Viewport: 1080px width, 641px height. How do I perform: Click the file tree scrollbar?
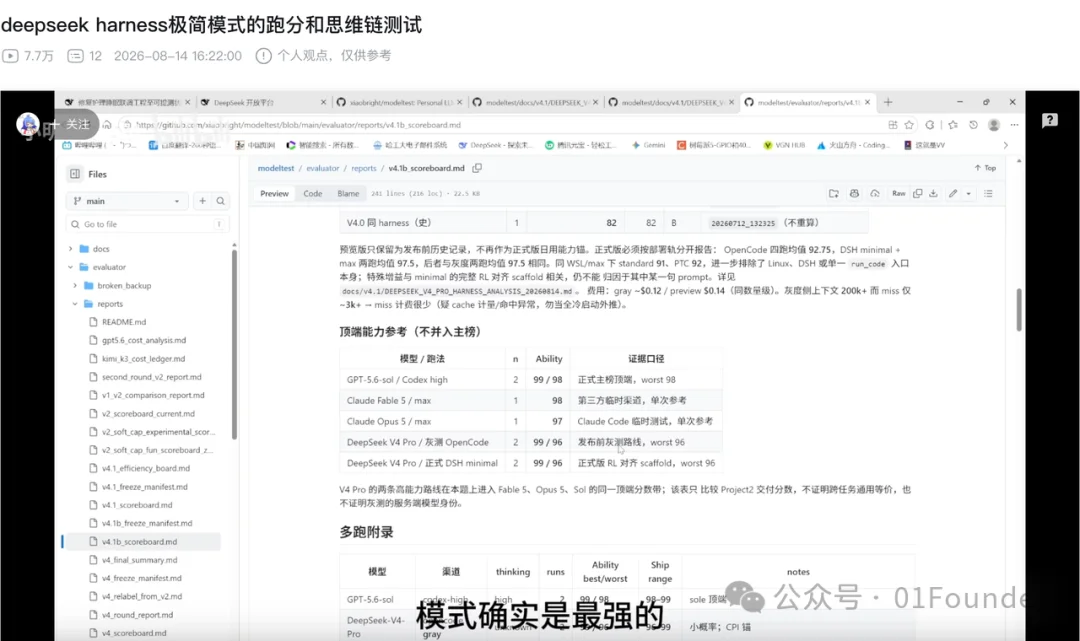(234, 344)
